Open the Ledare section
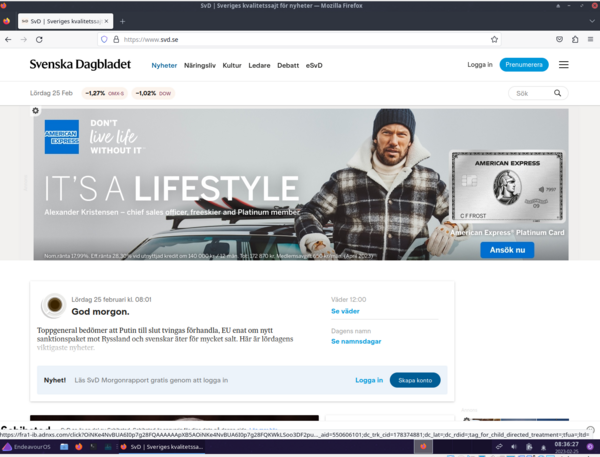600x457 pixels. pos(259,65)
